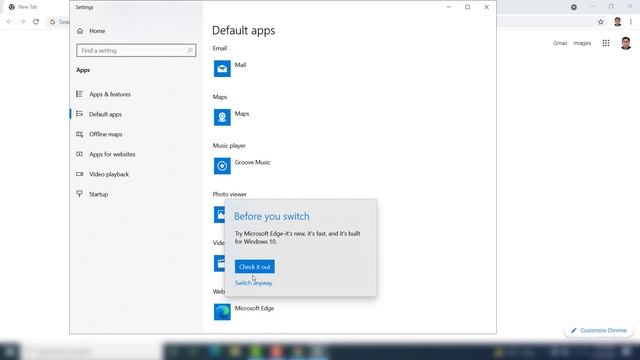
Task: Click the Photo viewer app icon
Action: (219, 214)
